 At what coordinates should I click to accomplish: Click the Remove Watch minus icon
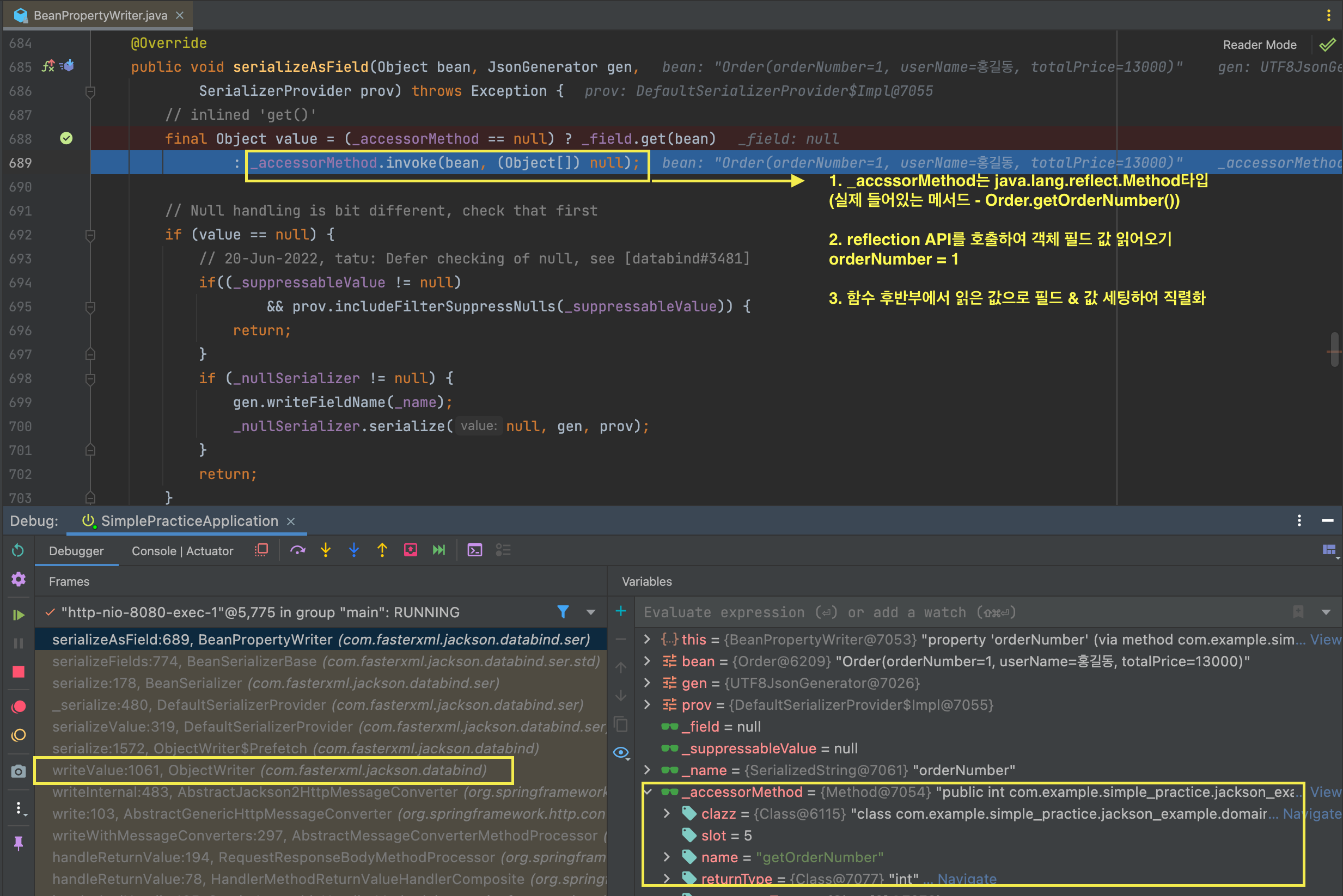point(621,640)
